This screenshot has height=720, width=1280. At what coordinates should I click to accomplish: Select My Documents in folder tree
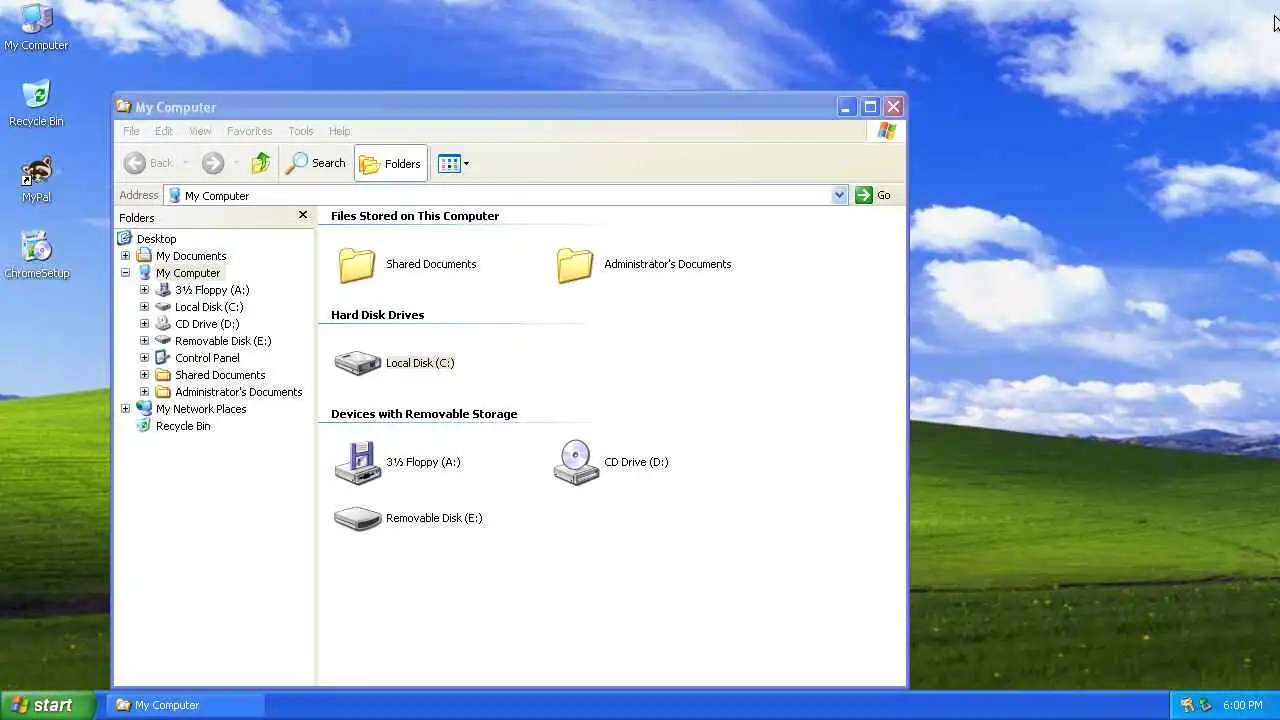(191, 256)
